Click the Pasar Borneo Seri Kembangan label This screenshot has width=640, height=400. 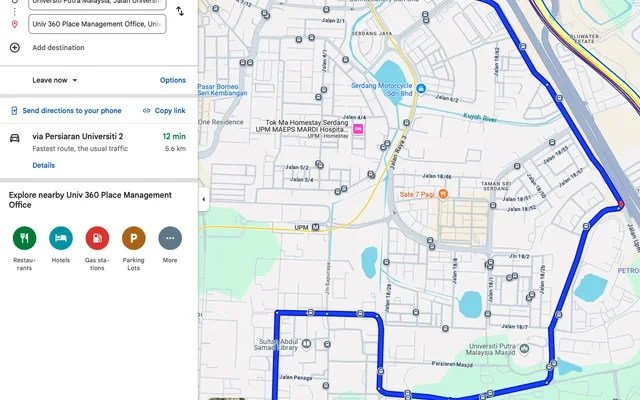[222, 90]
